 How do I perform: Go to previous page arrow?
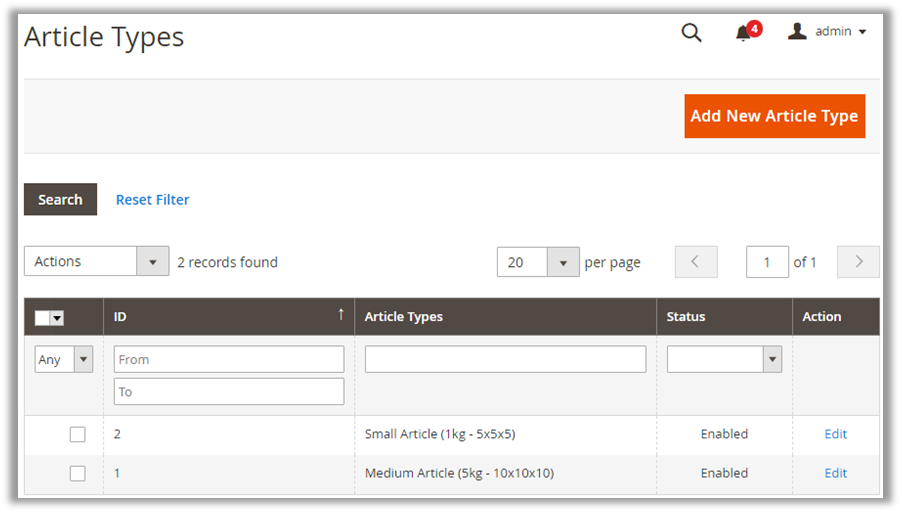(x=696, y=262)
